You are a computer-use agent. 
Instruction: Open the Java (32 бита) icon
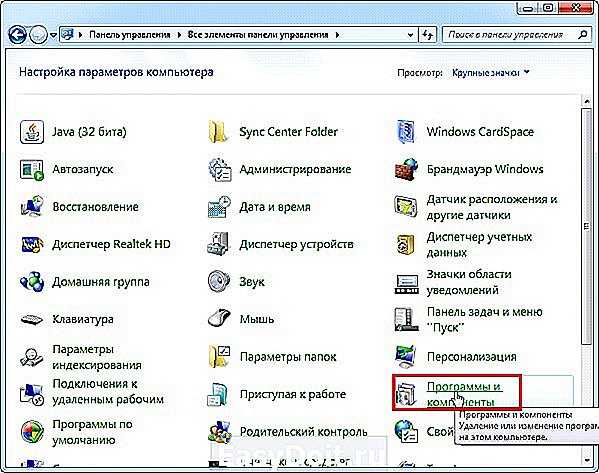tap(32, 132)
